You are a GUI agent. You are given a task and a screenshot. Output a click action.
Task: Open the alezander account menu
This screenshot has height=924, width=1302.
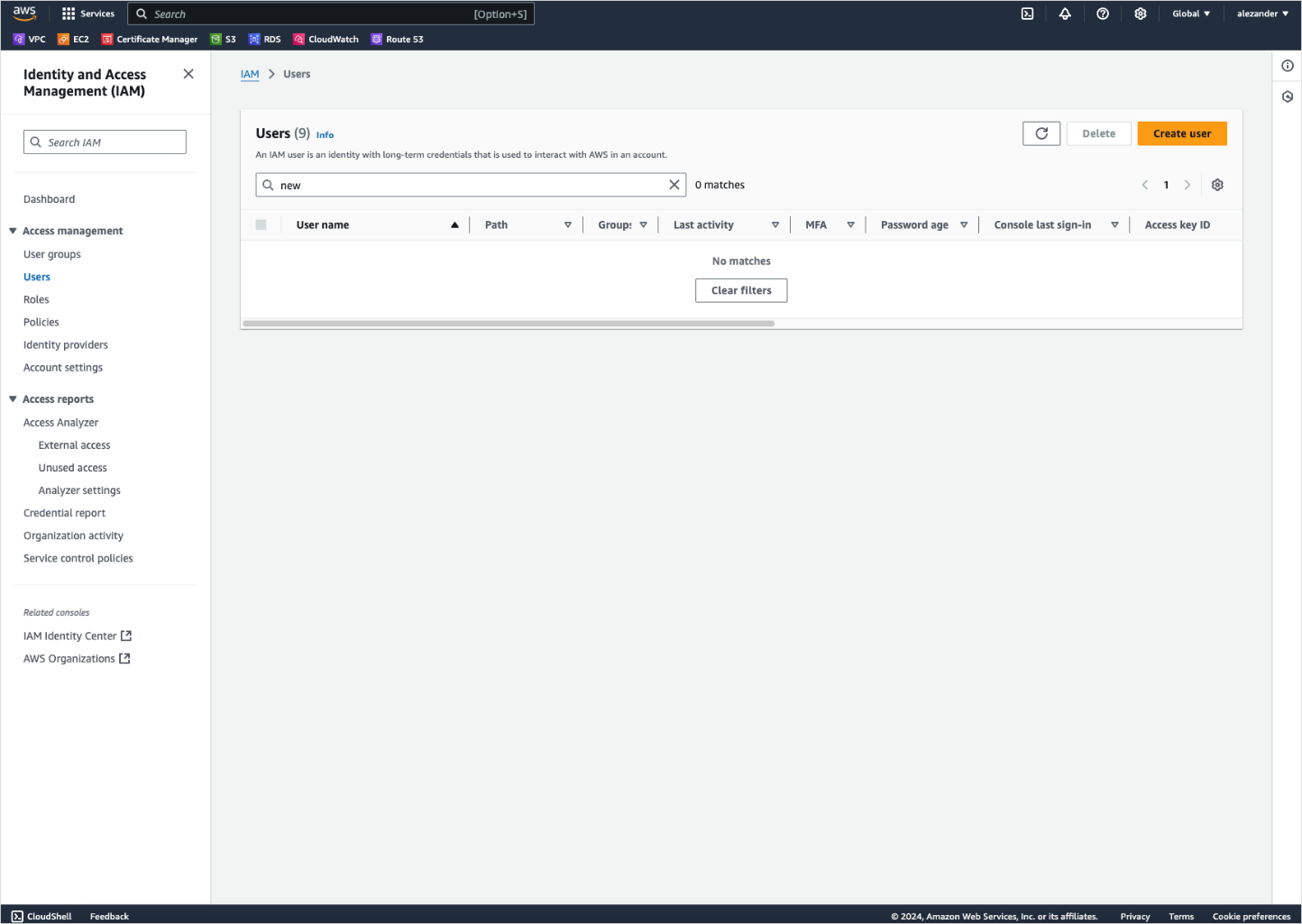tap(1261, 14)
